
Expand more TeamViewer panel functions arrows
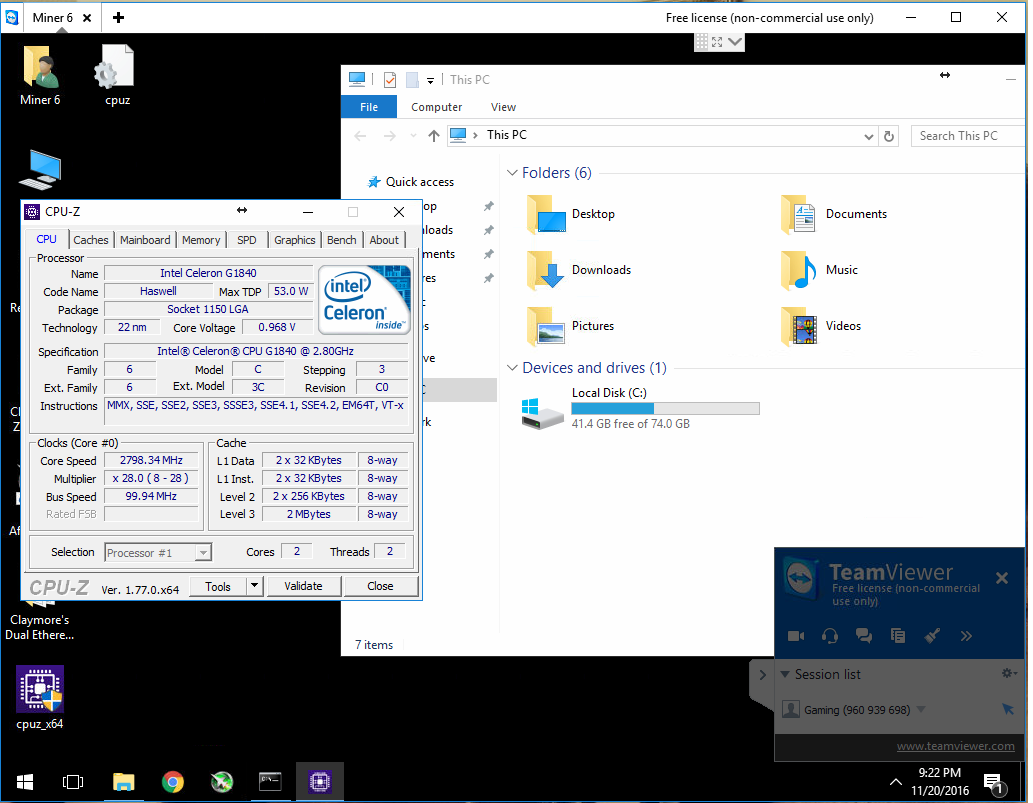pos(966,636)
